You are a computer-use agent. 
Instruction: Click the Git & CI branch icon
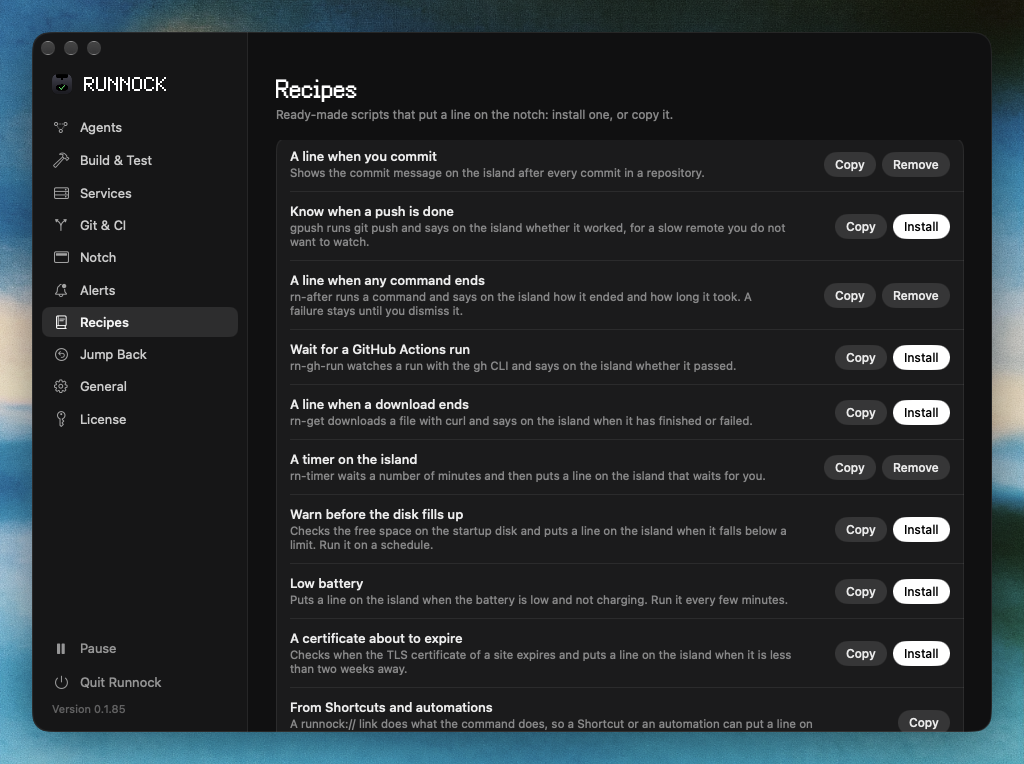click(61, 225)
